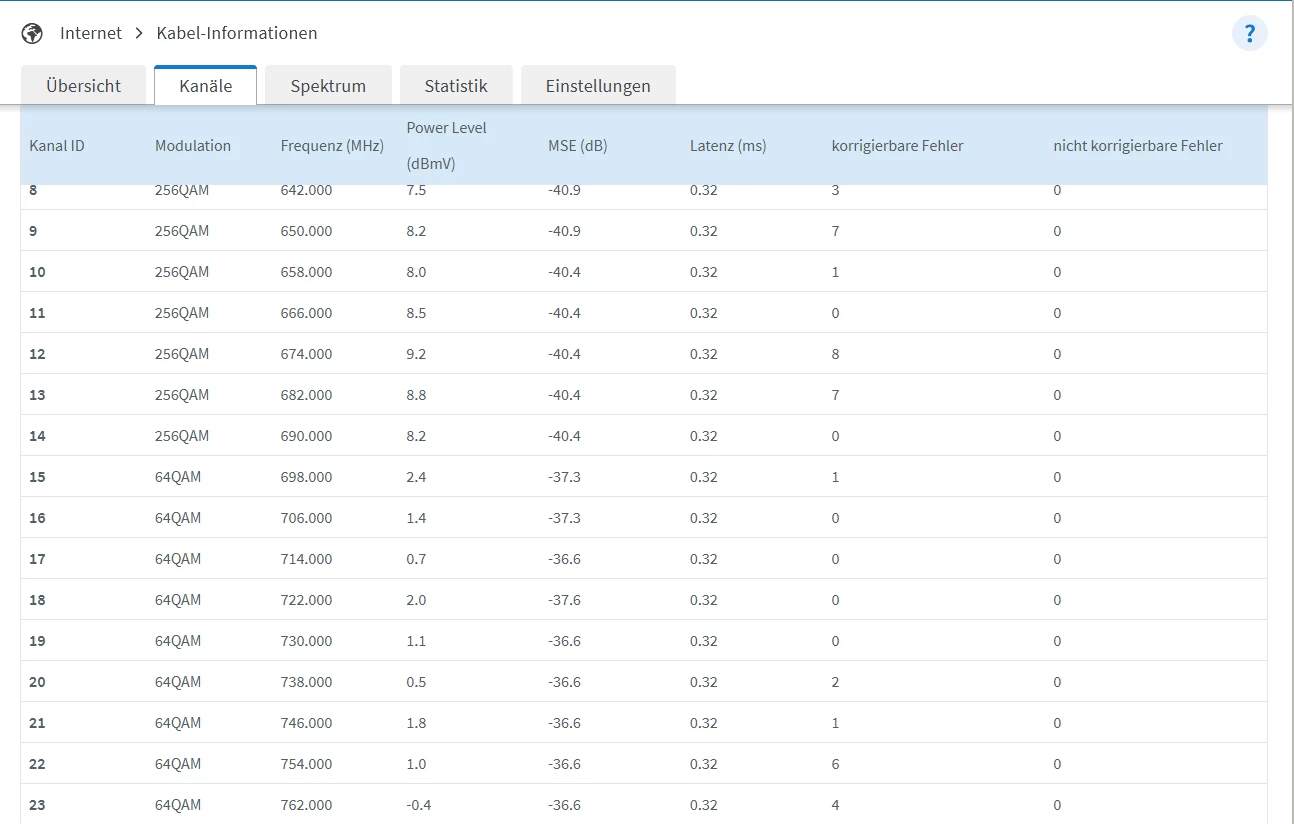Screen dimensions: 1294x824
Task: Click the Kabel-Informationen breadcrumb text
Action: [237, 33]
